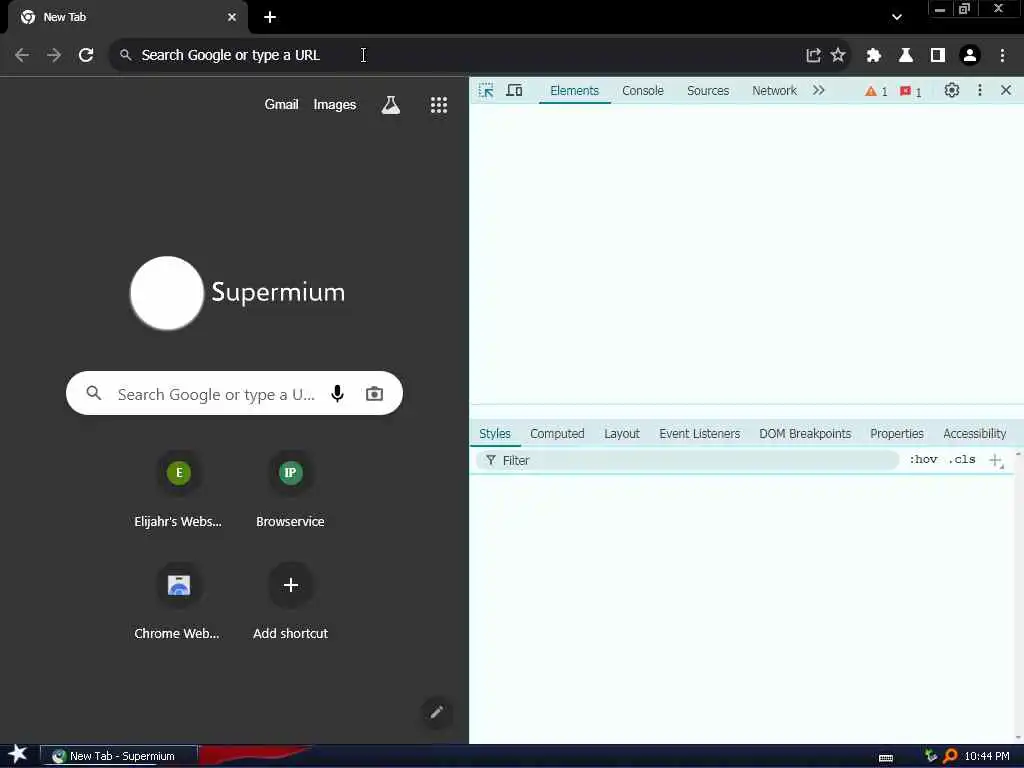Toggle :hov element state
The image size is (1024, 768).
(923, 460)
